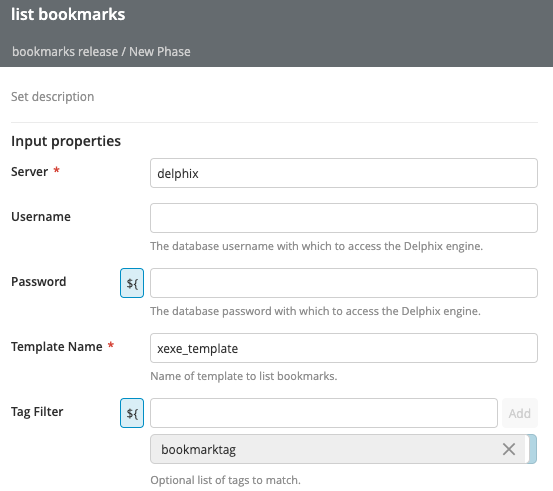Focus the Server field containing delphix
Image resolution: width=553 pixels, height=491 pixels.
tap(344, 173)
